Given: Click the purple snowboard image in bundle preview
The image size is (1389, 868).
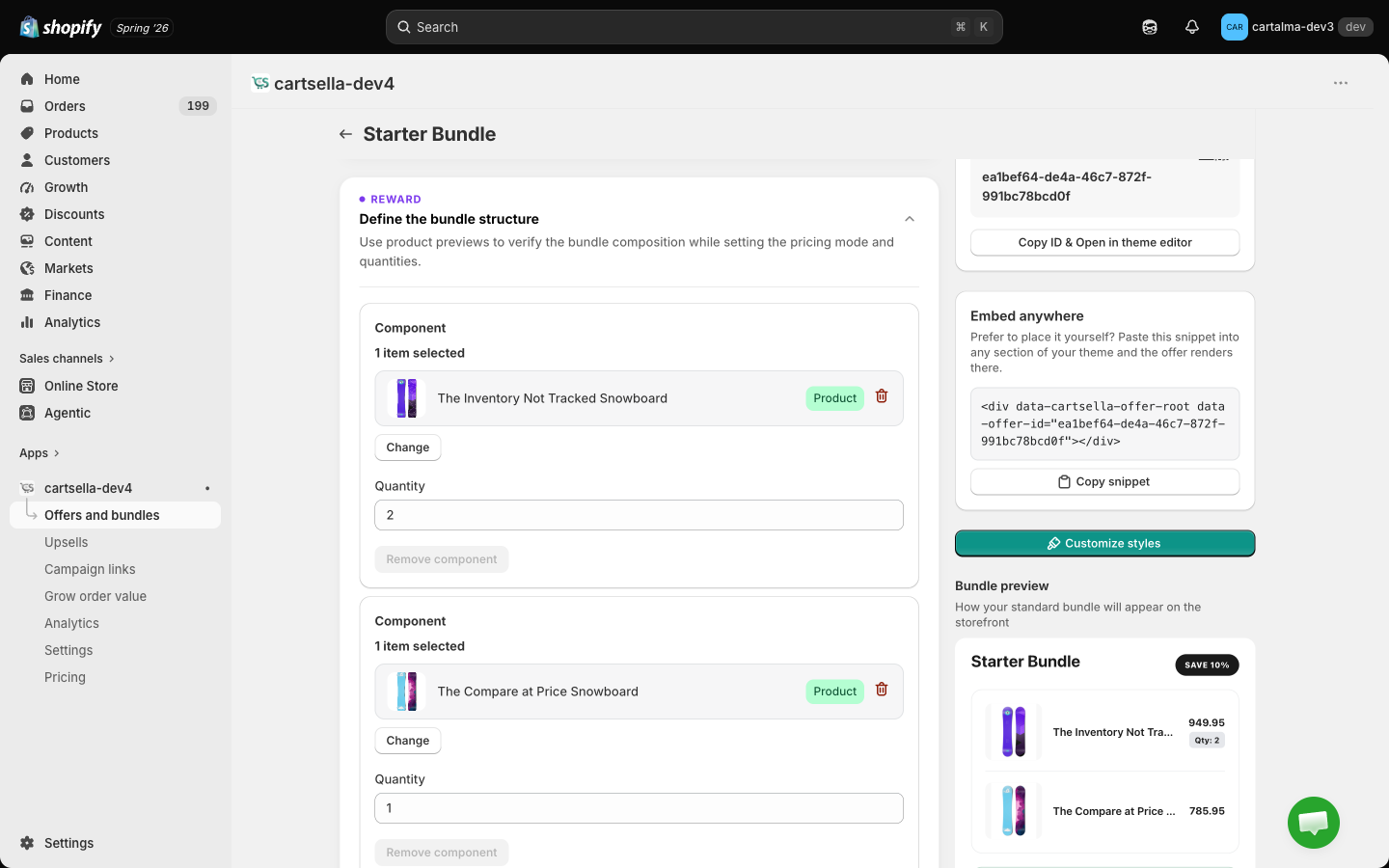Looking at the screenshot, I should [x=1014, y=731].
